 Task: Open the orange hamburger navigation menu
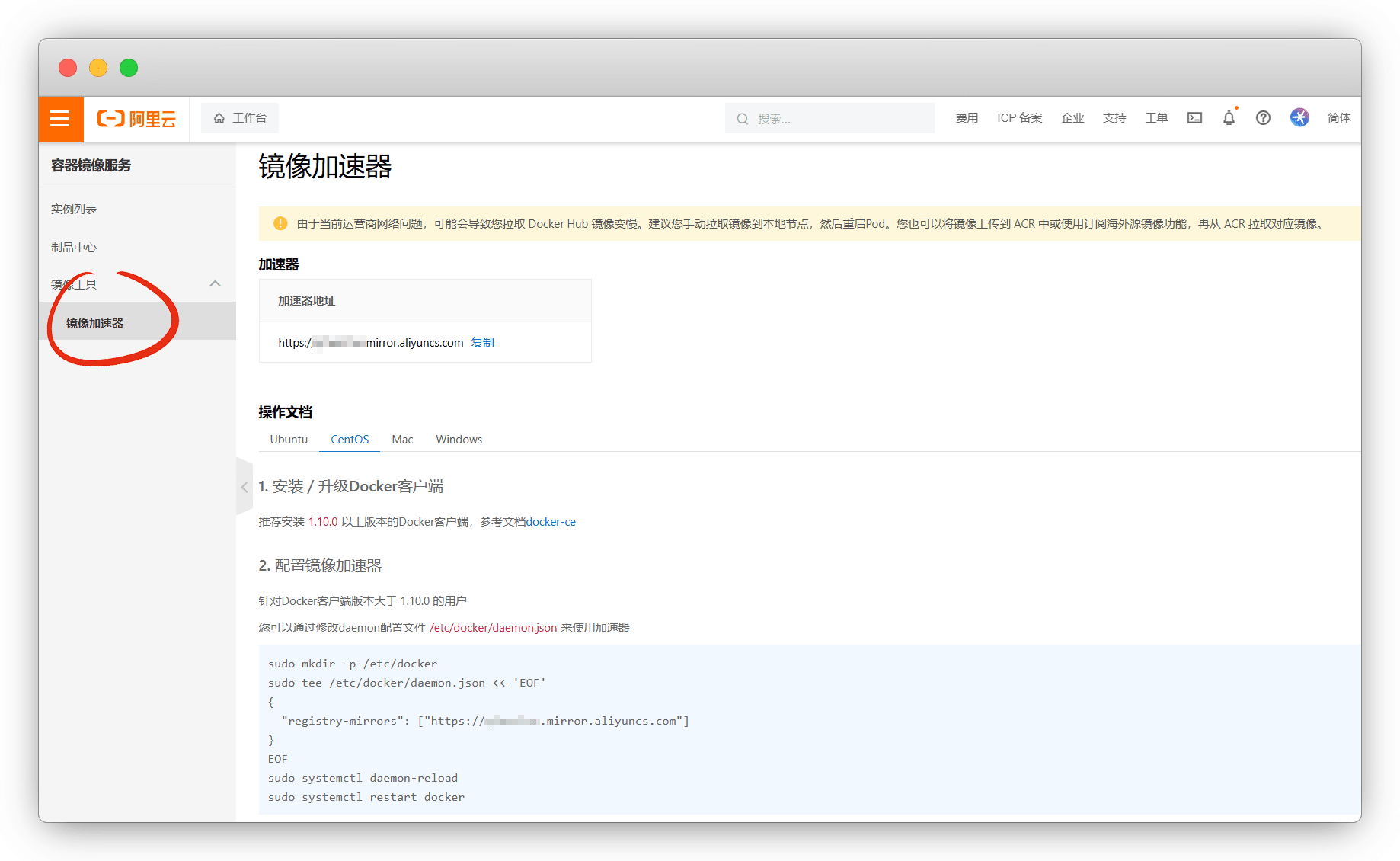click(x=60, y=119)
